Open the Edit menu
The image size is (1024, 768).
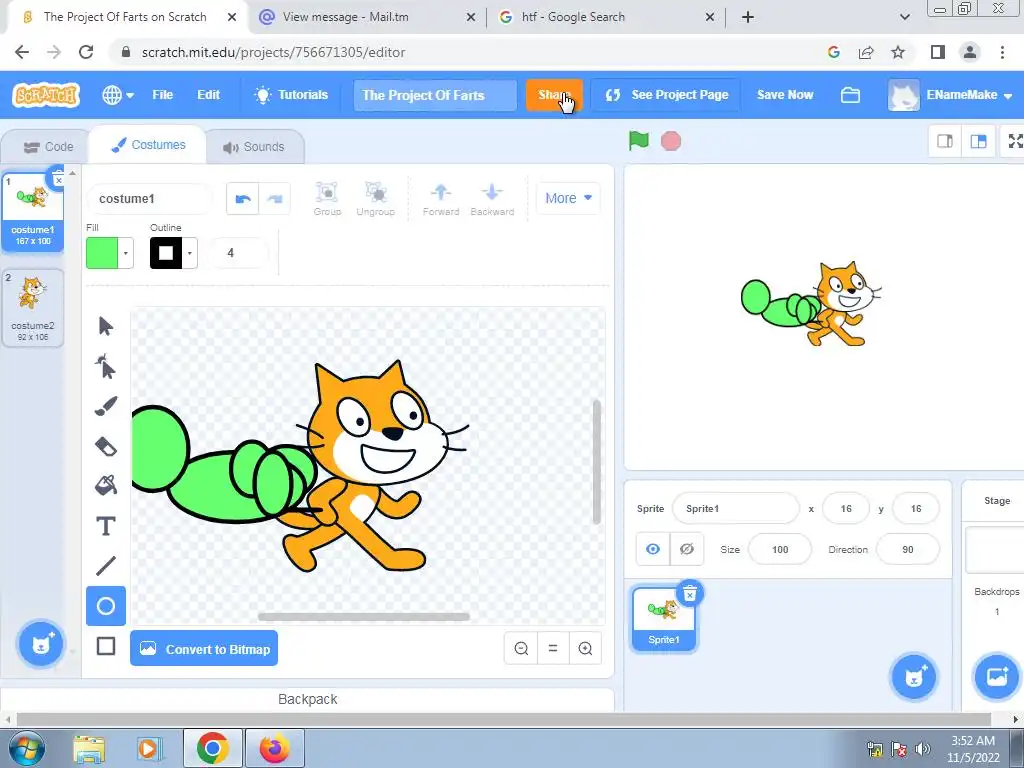point(209,95)
